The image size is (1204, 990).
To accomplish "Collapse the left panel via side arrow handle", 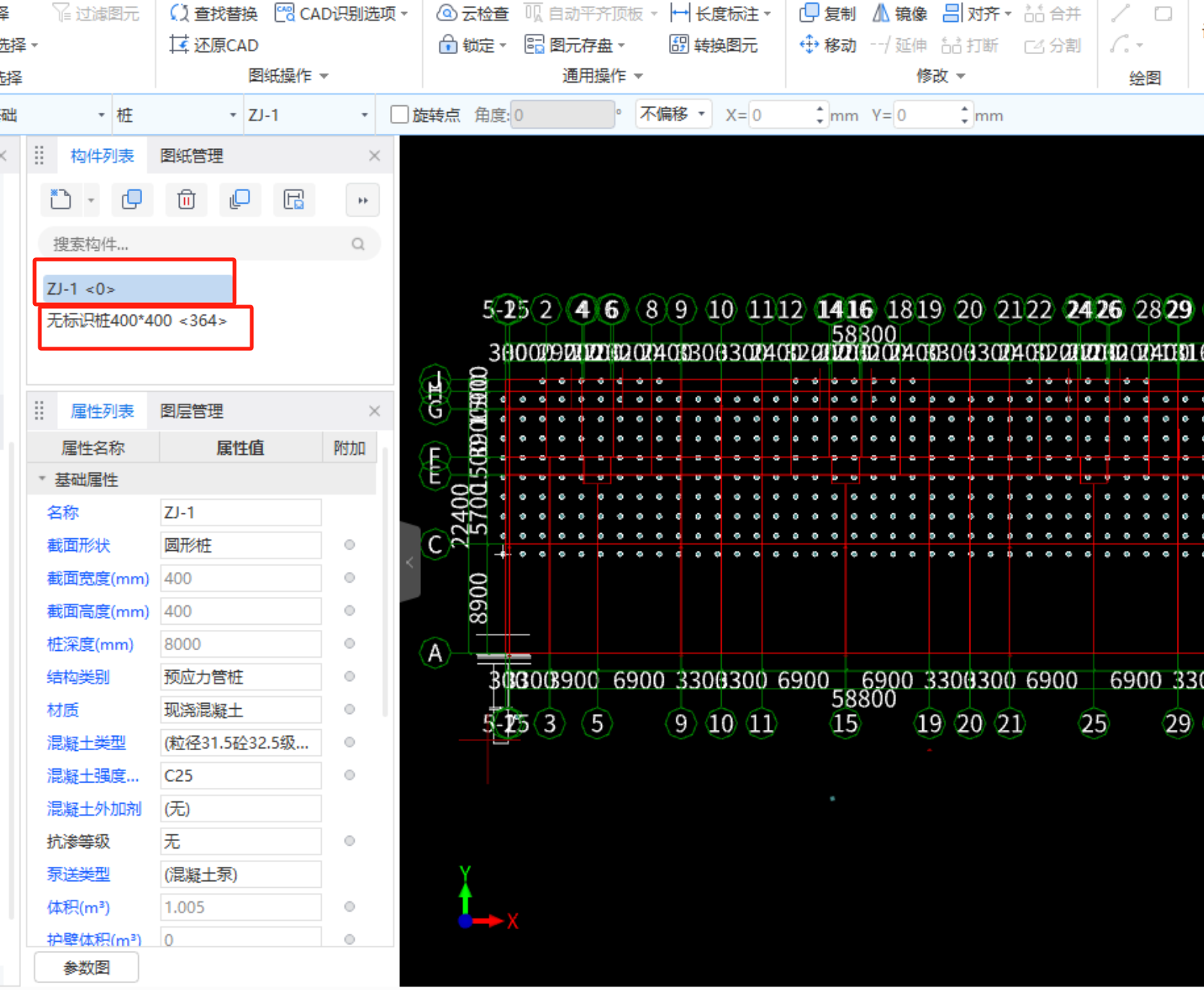I will click(x=410, y=562).
